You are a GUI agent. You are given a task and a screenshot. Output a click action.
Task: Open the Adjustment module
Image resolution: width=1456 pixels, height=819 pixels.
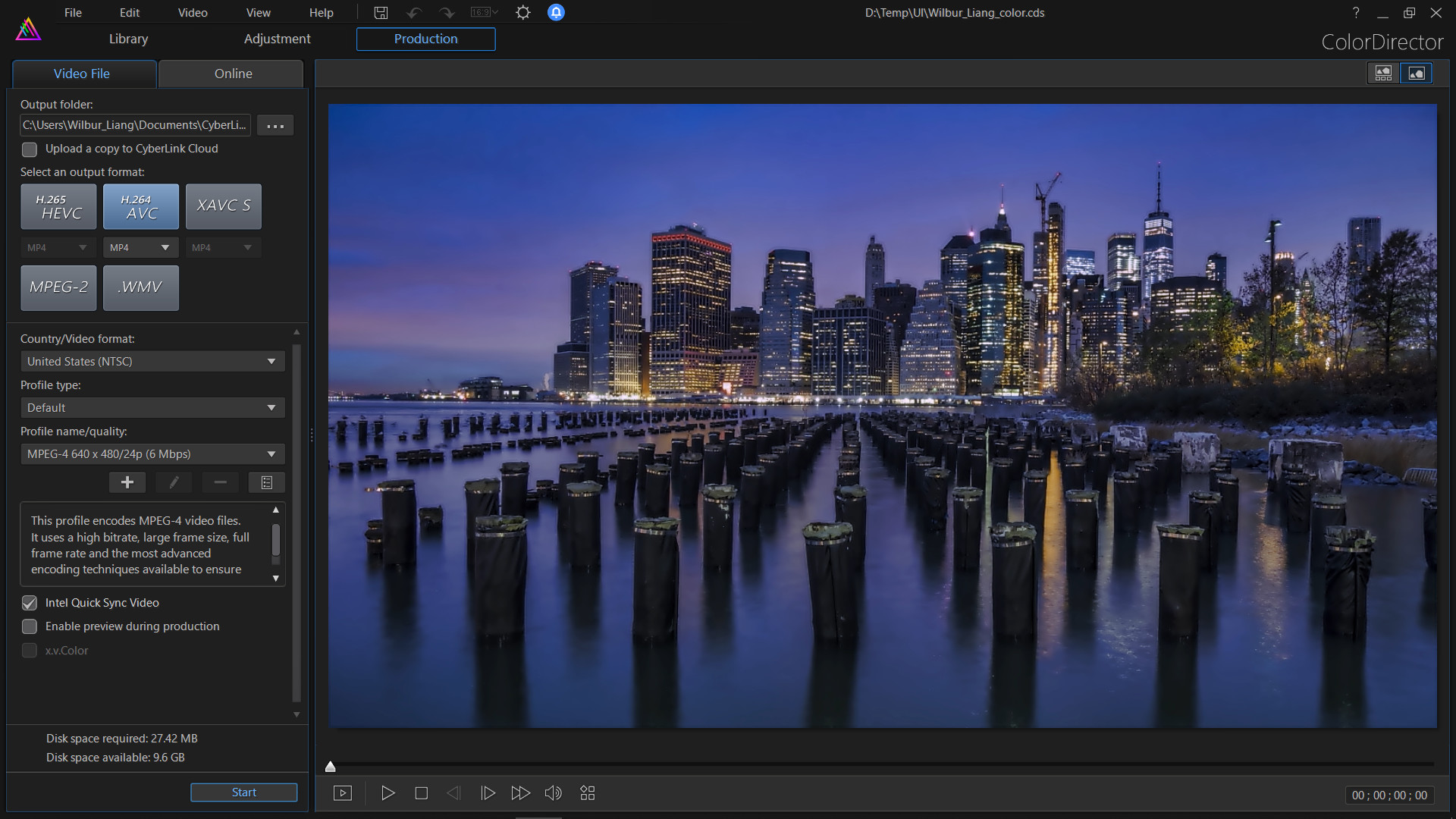tap(277, 39)
